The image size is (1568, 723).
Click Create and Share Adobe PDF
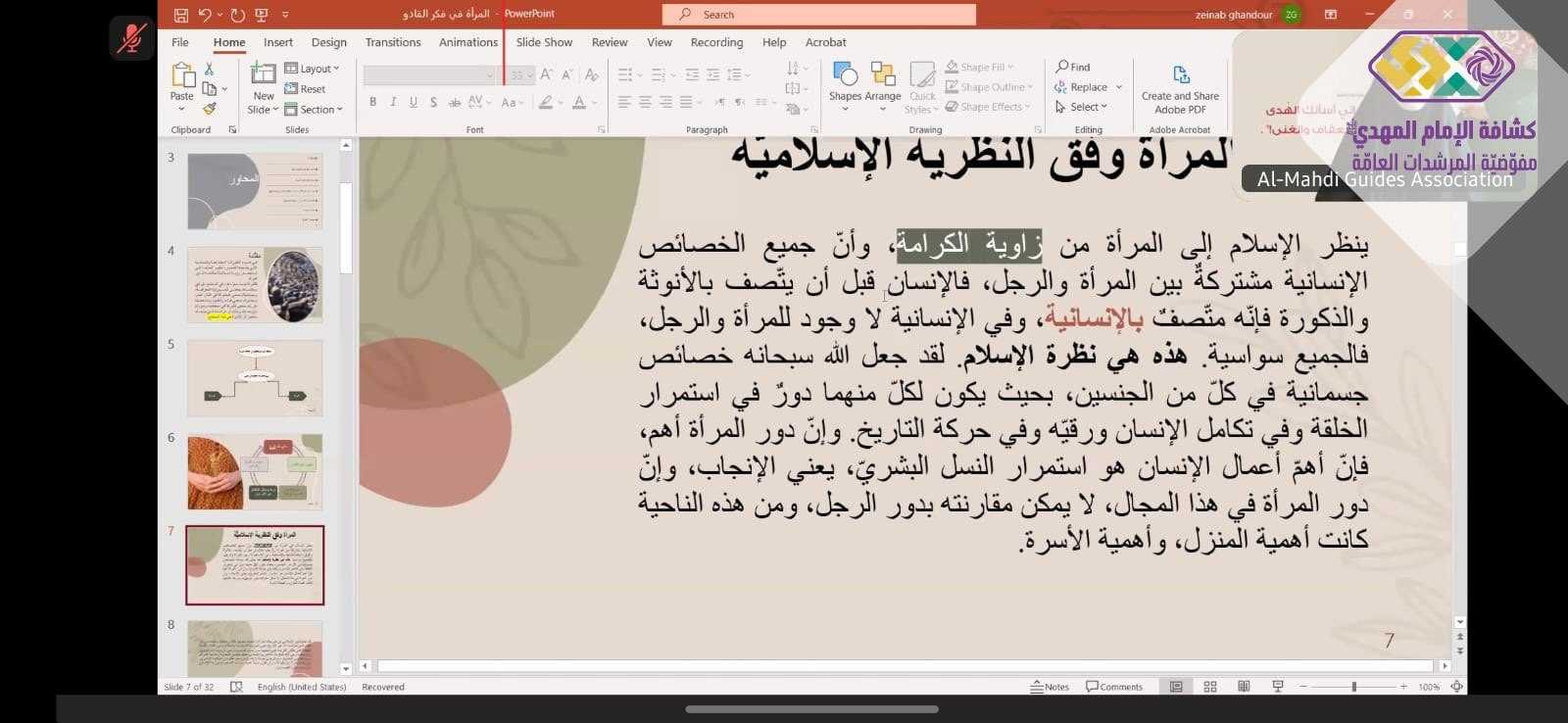point(1180,88)
